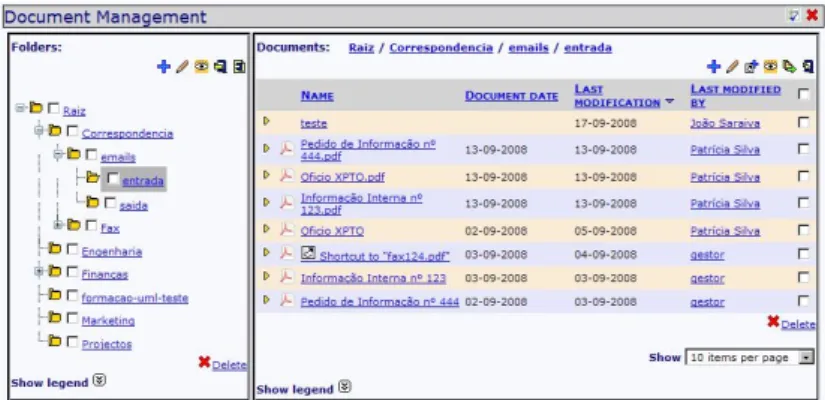Go to emails in breadcrumb path
The image size is (825, 400).
tap(528, 48)
